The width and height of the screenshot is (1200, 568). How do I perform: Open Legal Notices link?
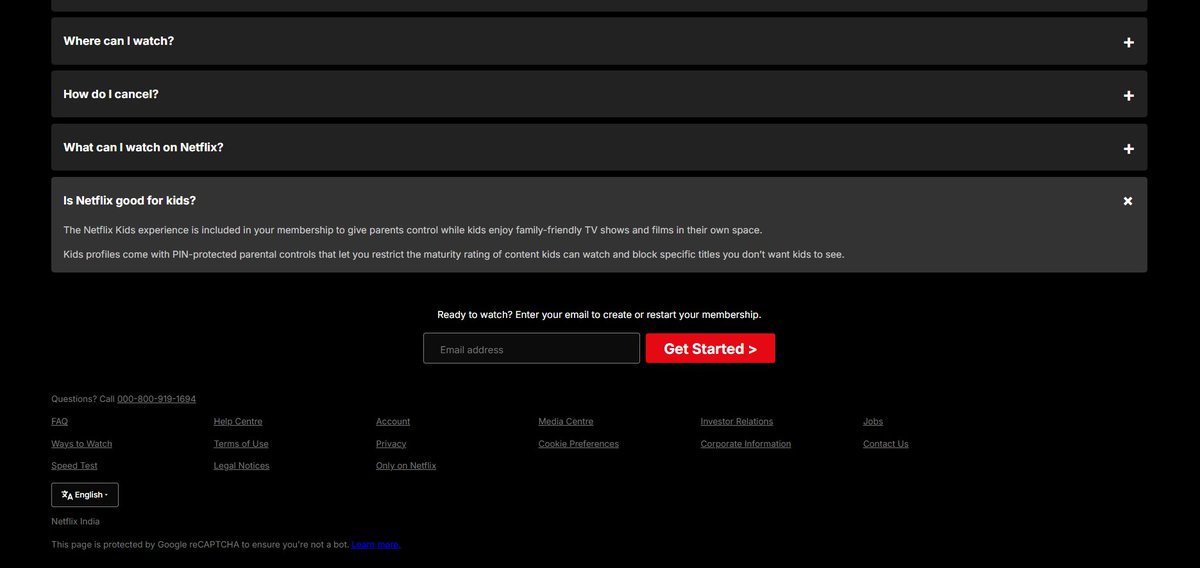tap(241, 466)
